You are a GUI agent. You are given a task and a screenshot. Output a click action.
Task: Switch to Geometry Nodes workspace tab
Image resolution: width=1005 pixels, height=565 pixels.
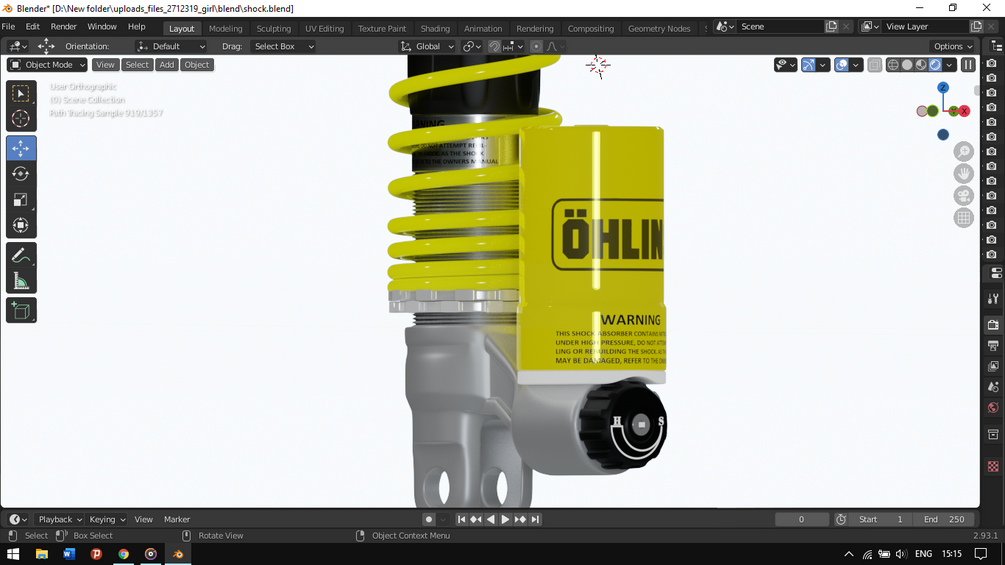click(659, 28)
